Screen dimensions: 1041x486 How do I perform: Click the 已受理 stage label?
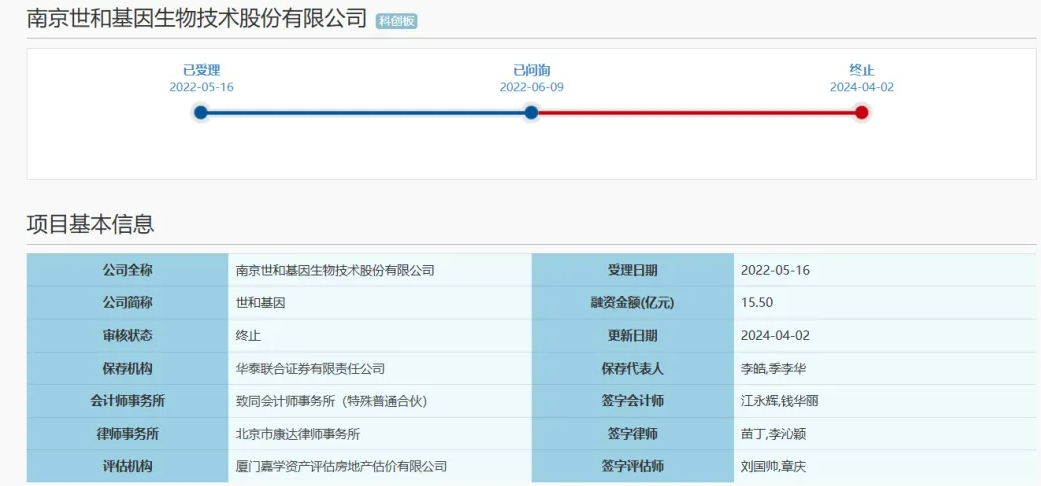click(201, 70)
